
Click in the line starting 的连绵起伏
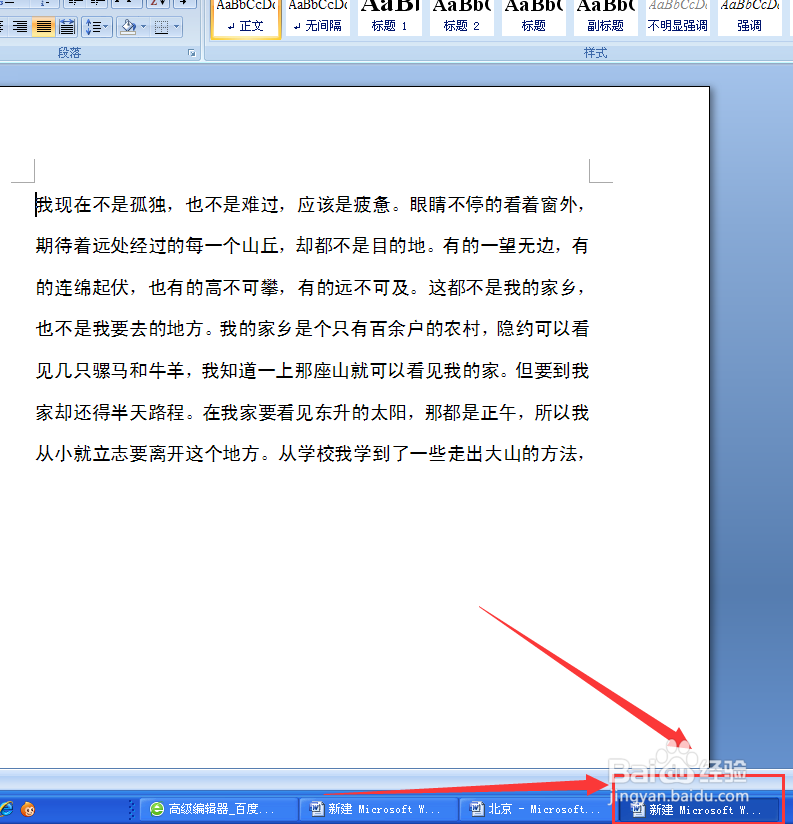pyautogui.click(x=310, y=287)
